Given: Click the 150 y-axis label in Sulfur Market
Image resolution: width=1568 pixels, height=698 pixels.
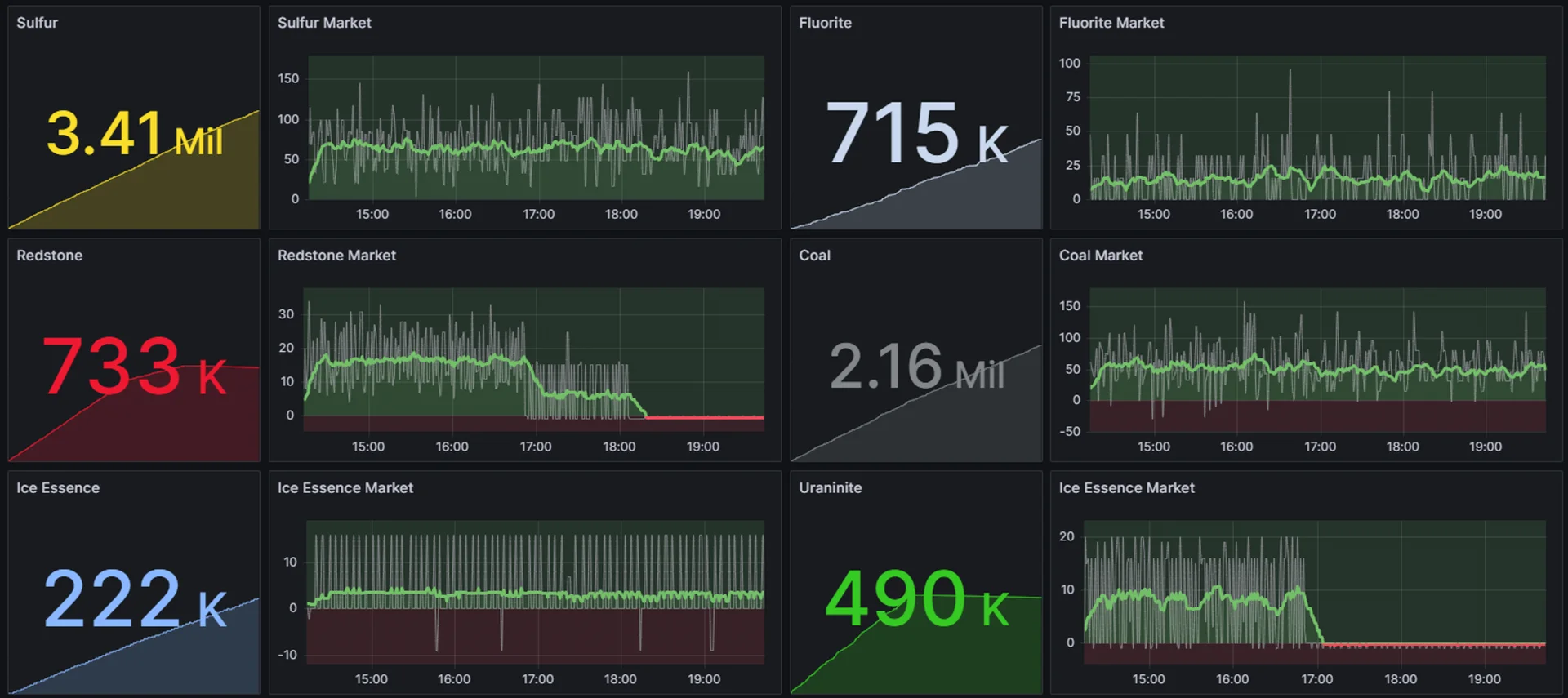Looking at the screenshot, I should [x=288, y=79].
